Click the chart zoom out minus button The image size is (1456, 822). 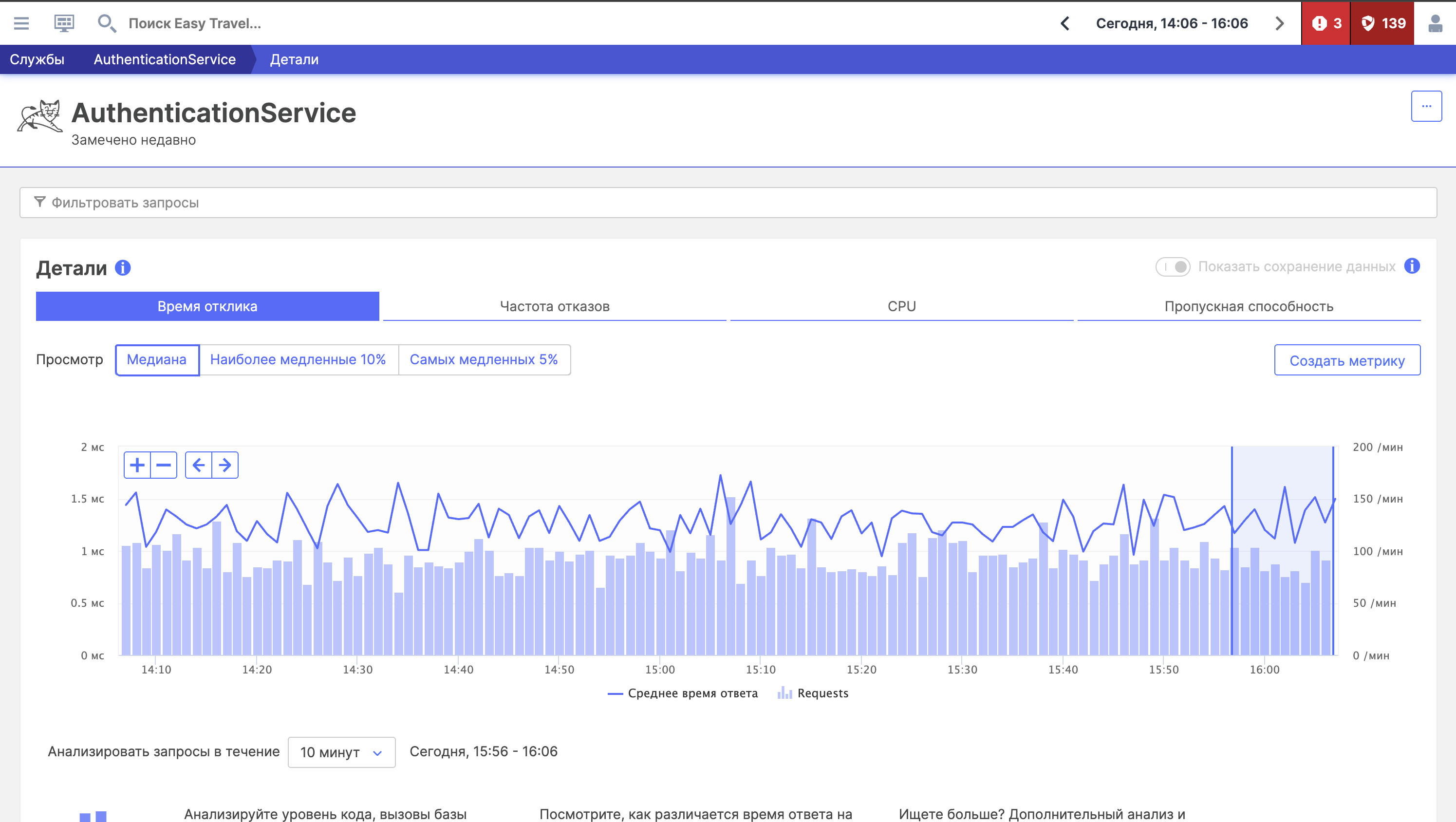click(x=164, y=465)
